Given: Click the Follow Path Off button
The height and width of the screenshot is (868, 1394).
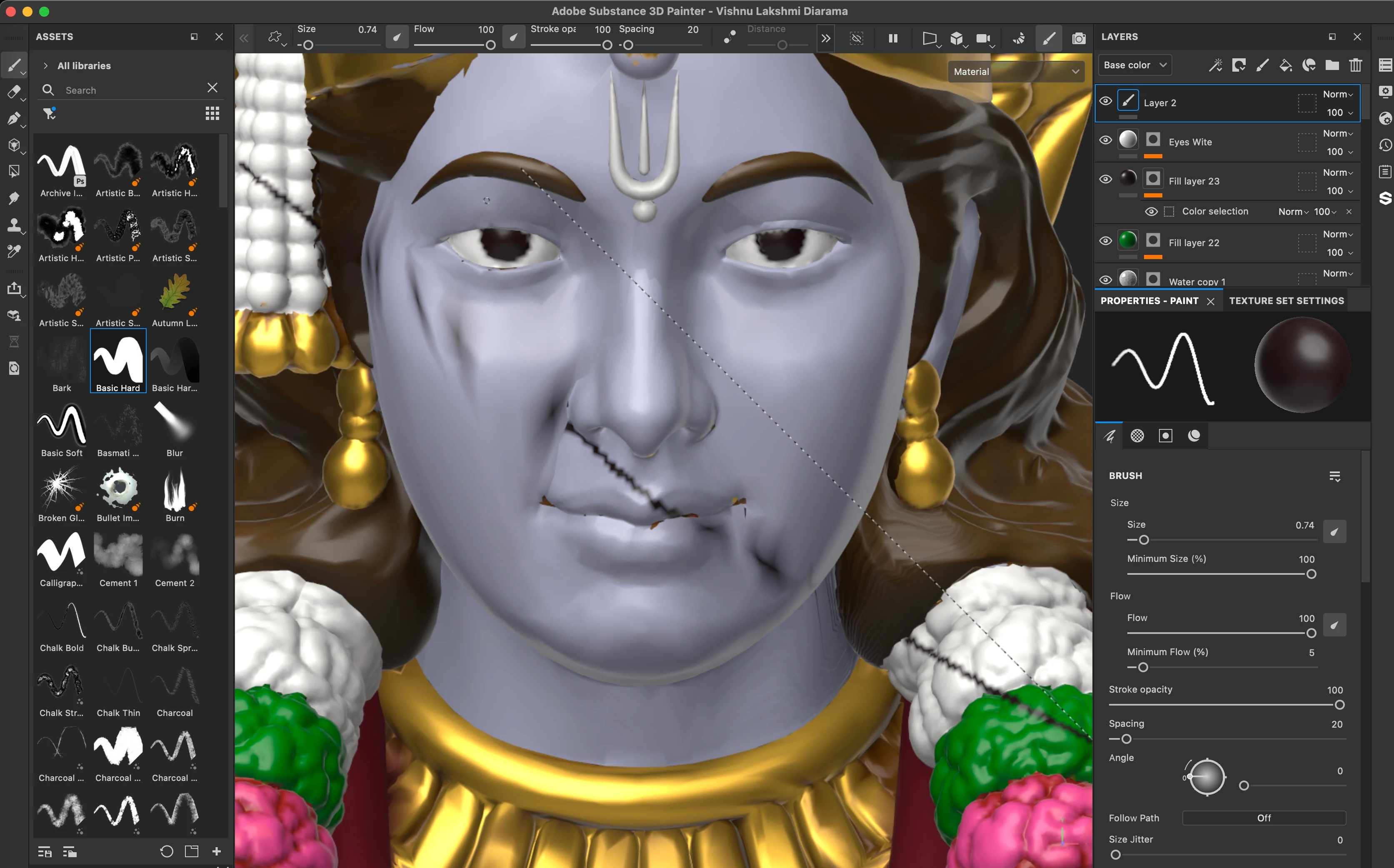Looking at the screenshot, I should click(x=1264, y=818).
